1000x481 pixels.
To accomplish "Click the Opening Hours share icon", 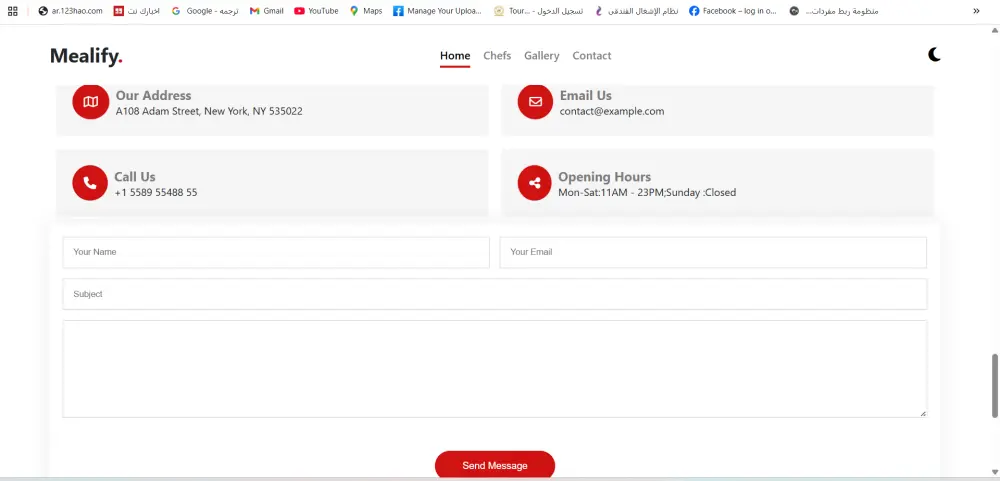I will 534,183.
